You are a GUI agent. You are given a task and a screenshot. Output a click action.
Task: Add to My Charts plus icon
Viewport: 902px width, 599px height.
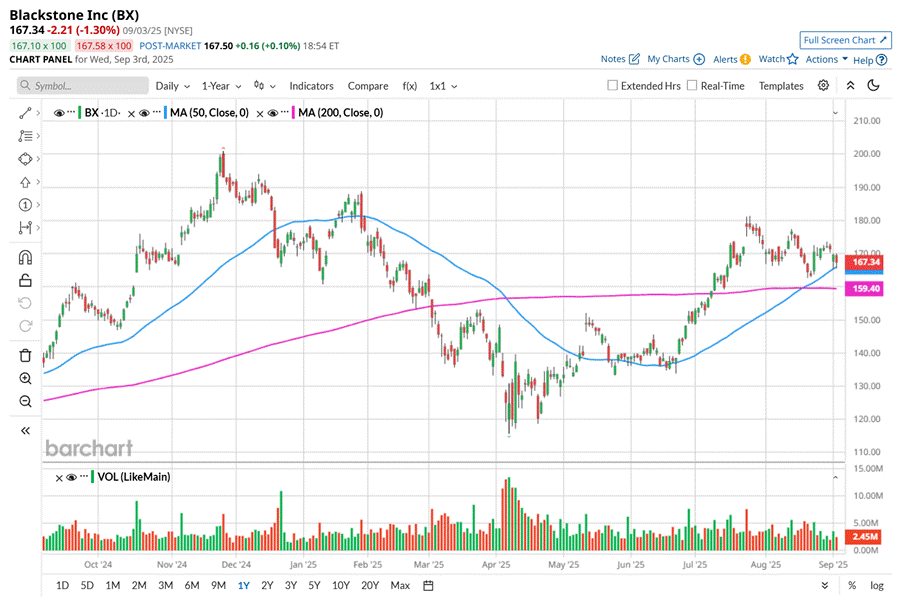click(699, 59)
